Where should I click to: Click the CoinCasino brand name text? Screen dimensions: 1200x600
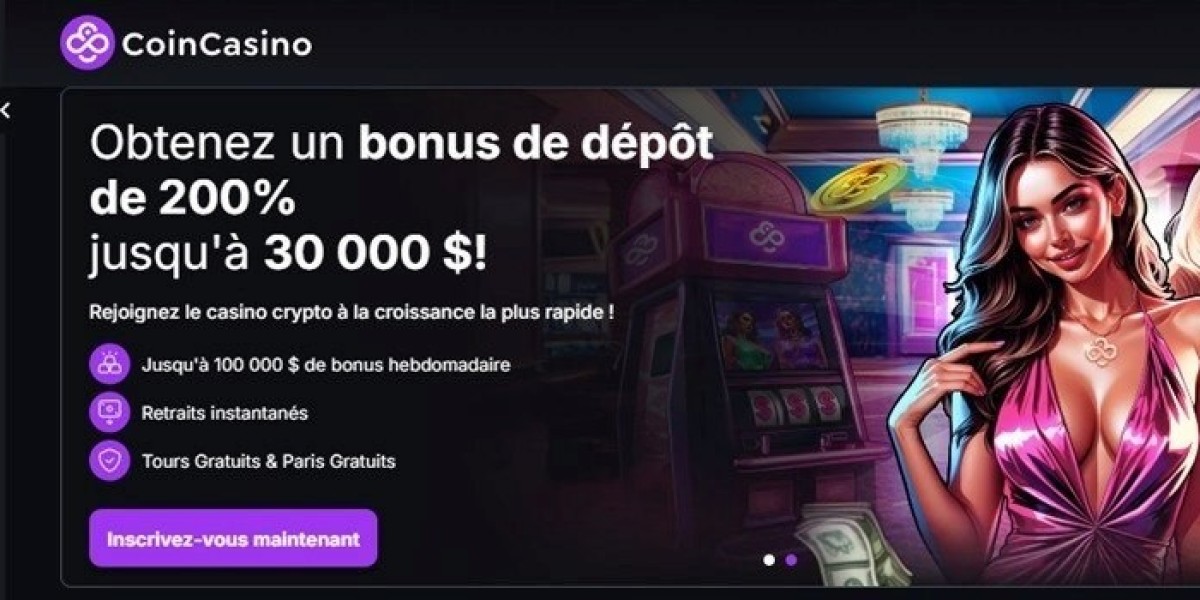(217, 44)
